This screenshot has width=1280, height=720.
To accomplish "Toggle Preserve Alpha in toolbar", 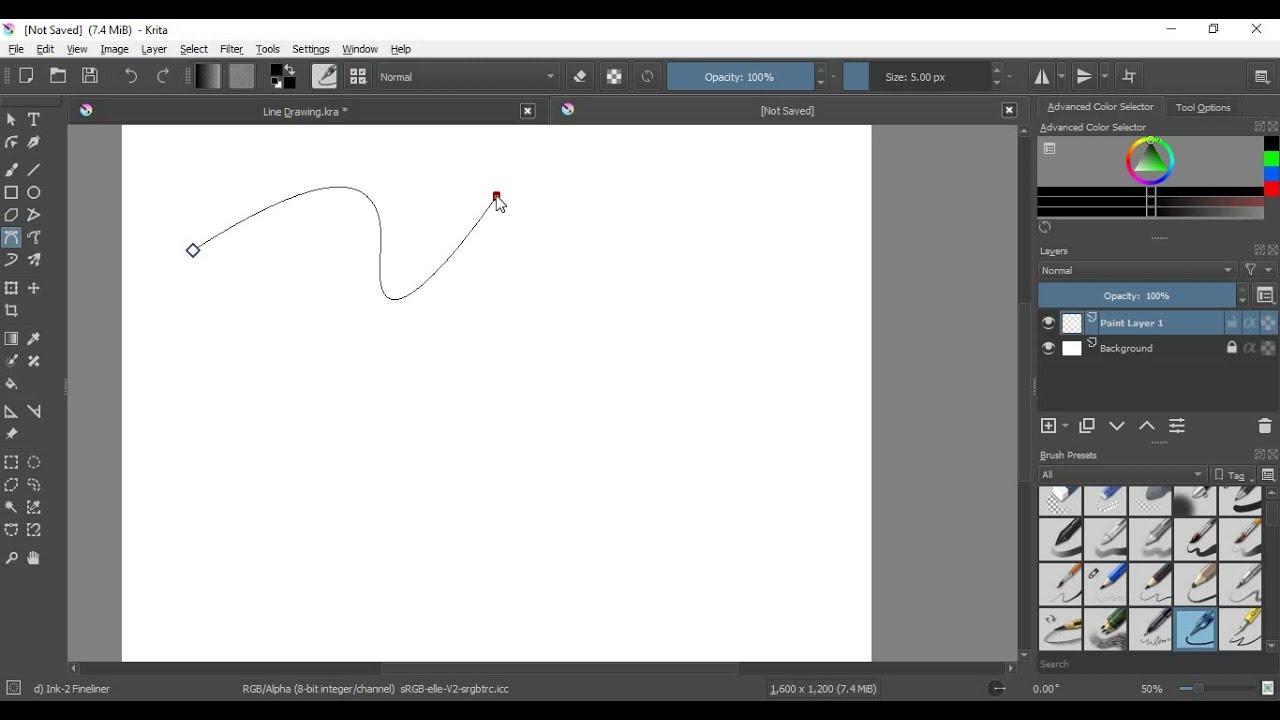I will click(x=614, y=77).
